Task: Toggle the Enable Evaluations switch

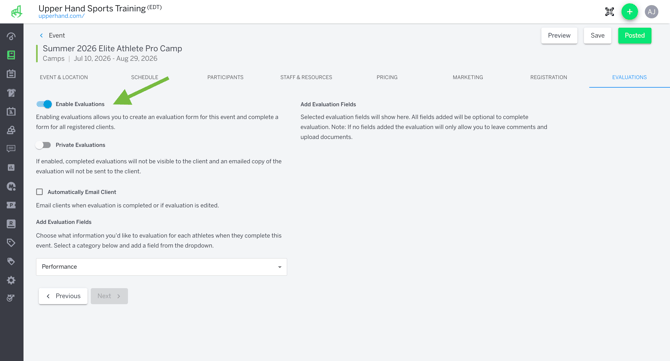Action: (44, 104)
